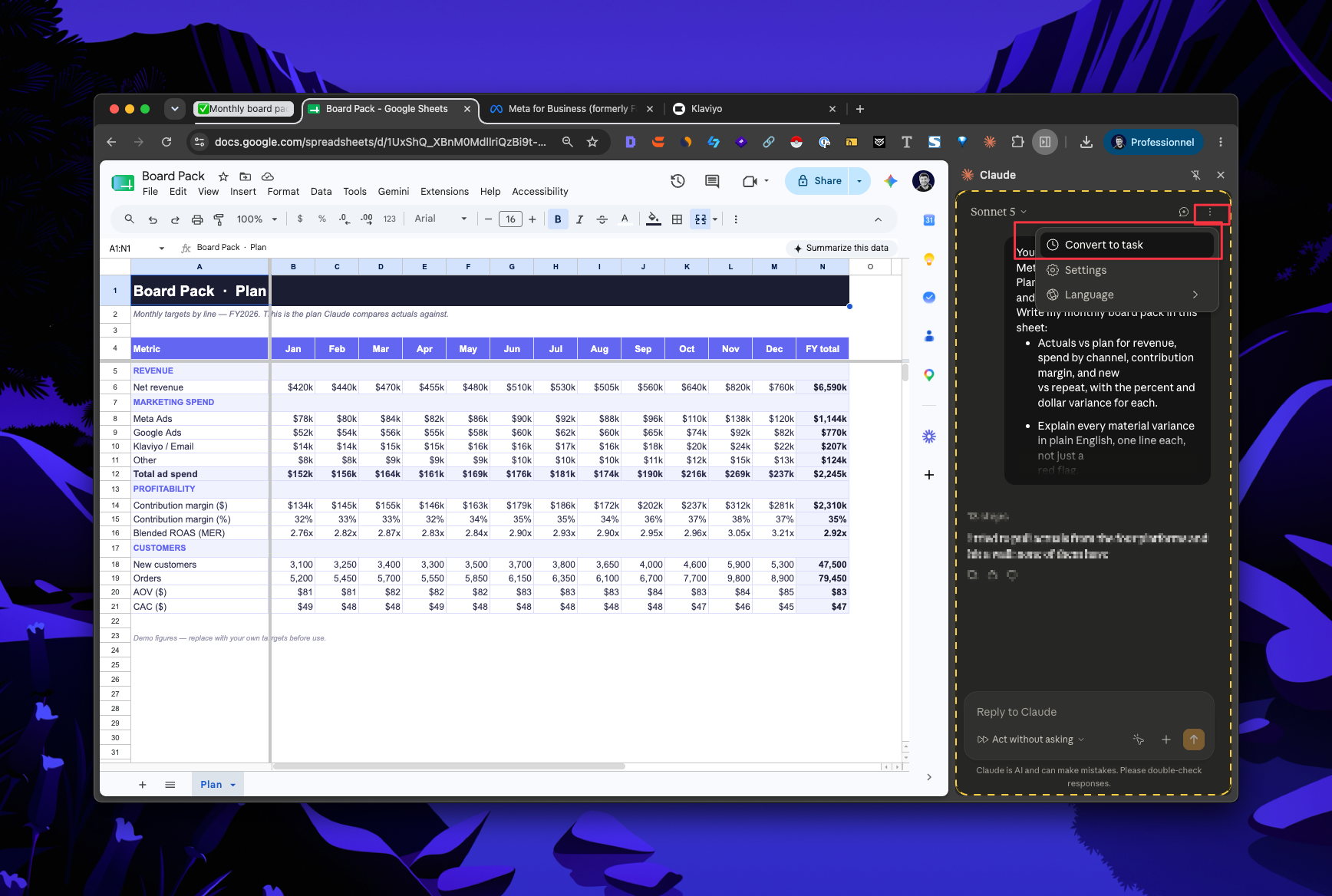The width and height of the screenshot is (1332, 896).
Task: Format cells as currency with the $ icon
Action: pos(300,219)
